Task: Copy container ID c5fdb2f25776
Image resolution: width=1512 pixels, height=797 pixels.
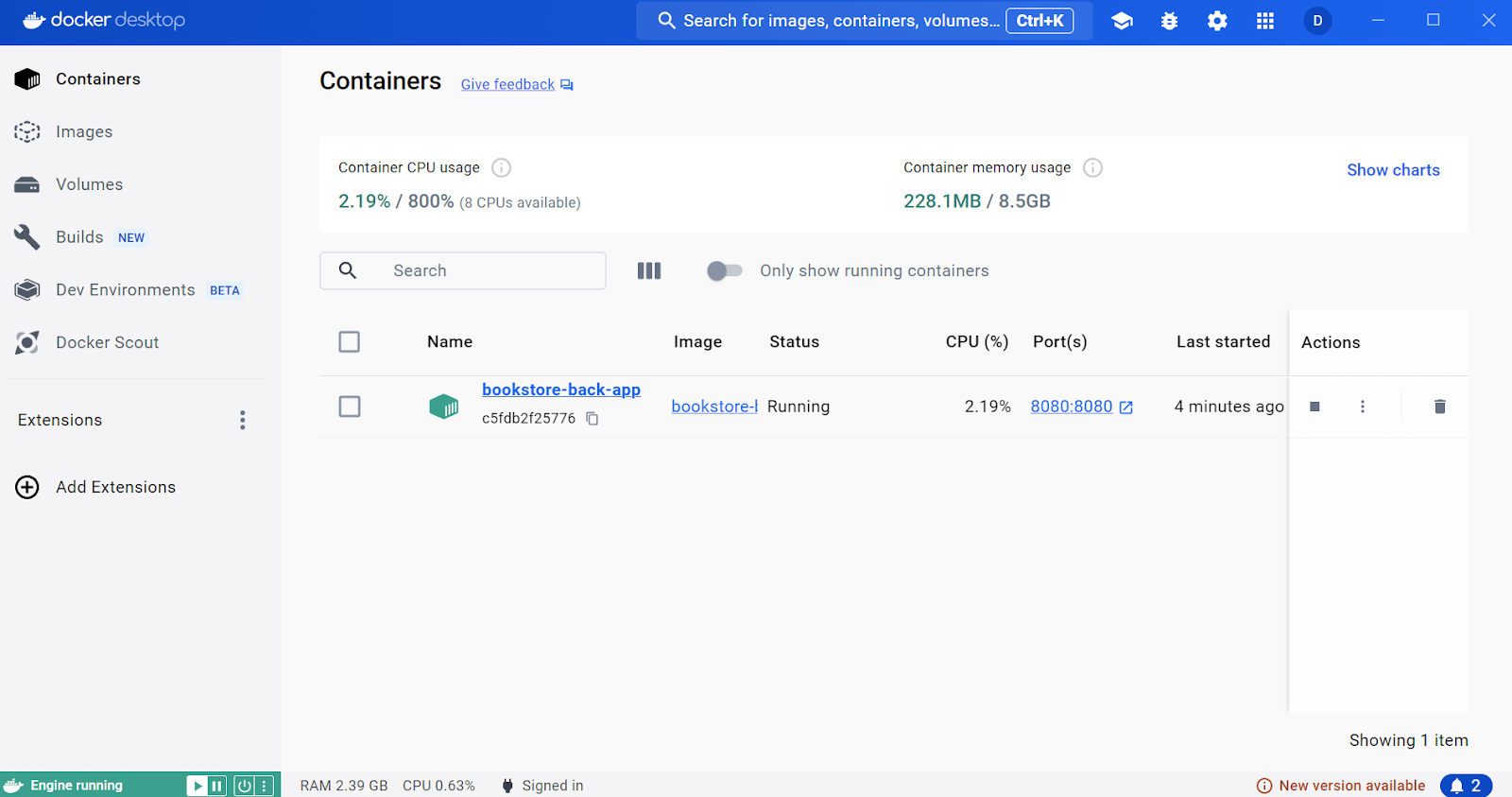Action: pyautogui.click(x=593, y=418)
